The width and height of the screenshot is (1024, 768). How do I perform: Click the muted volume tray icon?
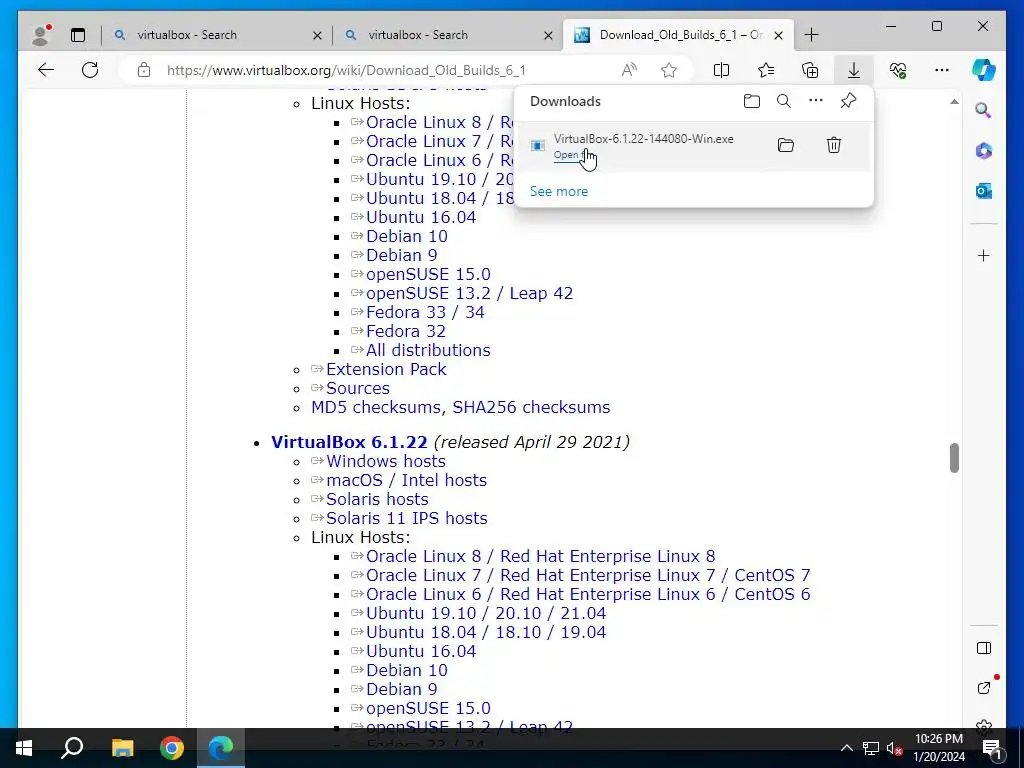tap(894, 748)
